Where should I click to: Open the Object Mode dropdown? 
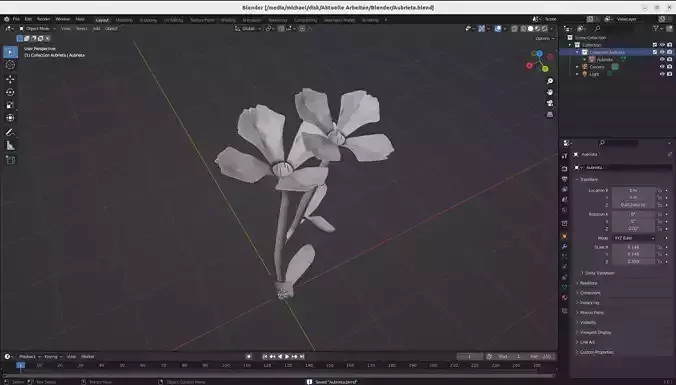coord(37,28)
